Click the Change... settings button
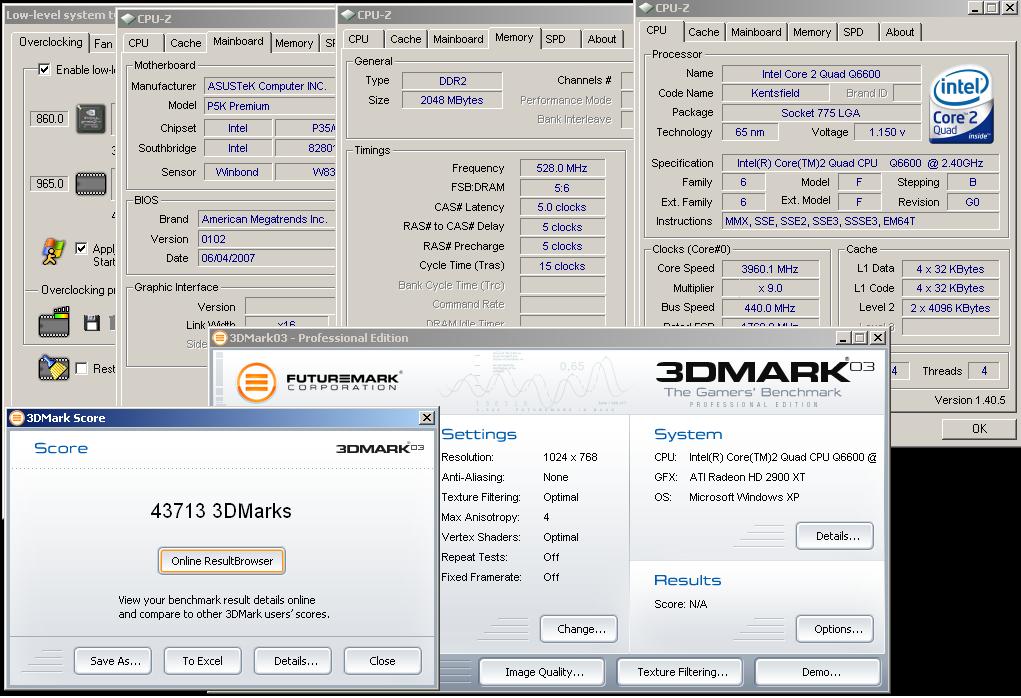1021x698 pixels. 581,629
